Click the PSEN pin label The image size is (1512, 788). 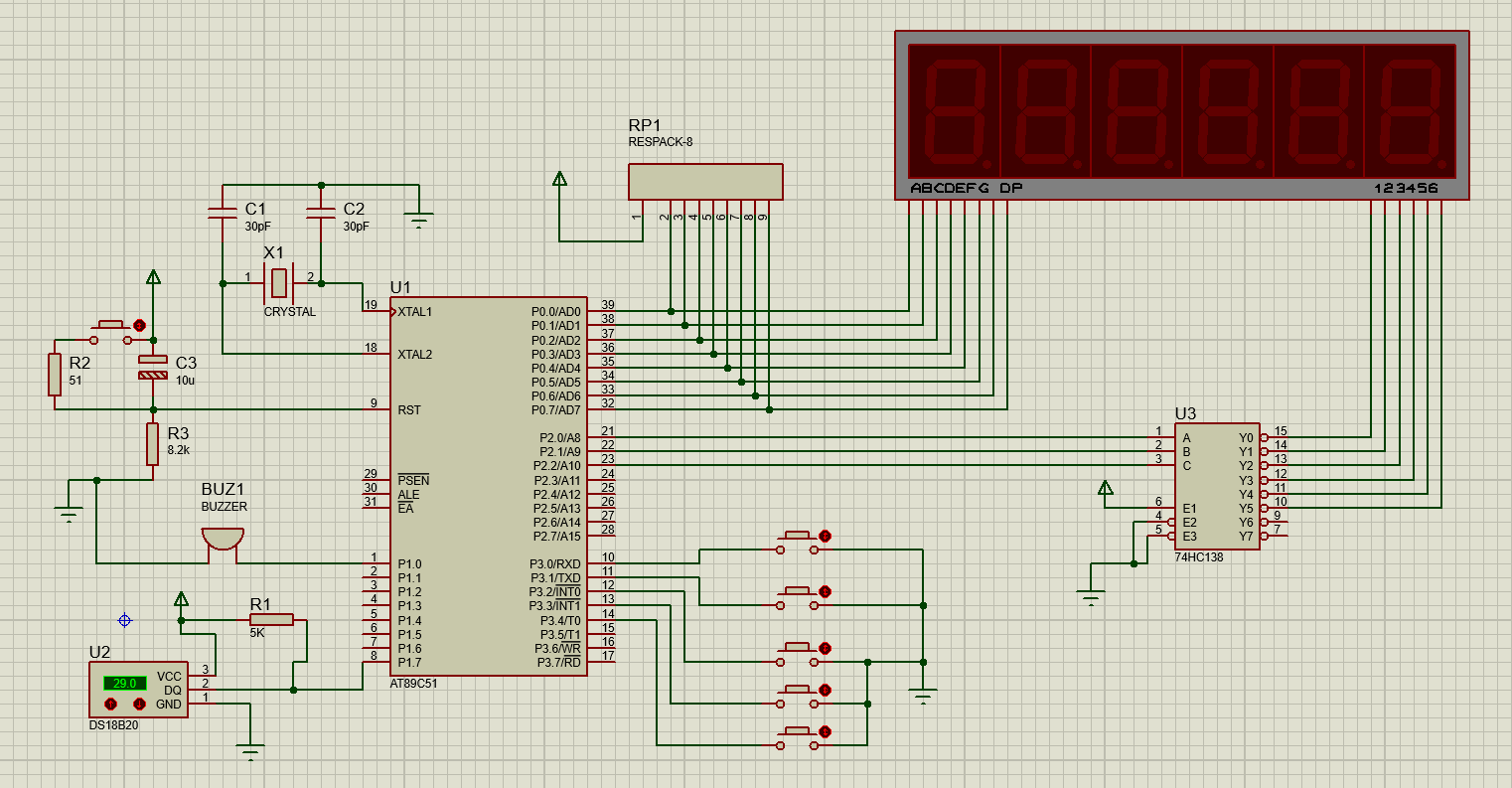(x=412, y=480)
